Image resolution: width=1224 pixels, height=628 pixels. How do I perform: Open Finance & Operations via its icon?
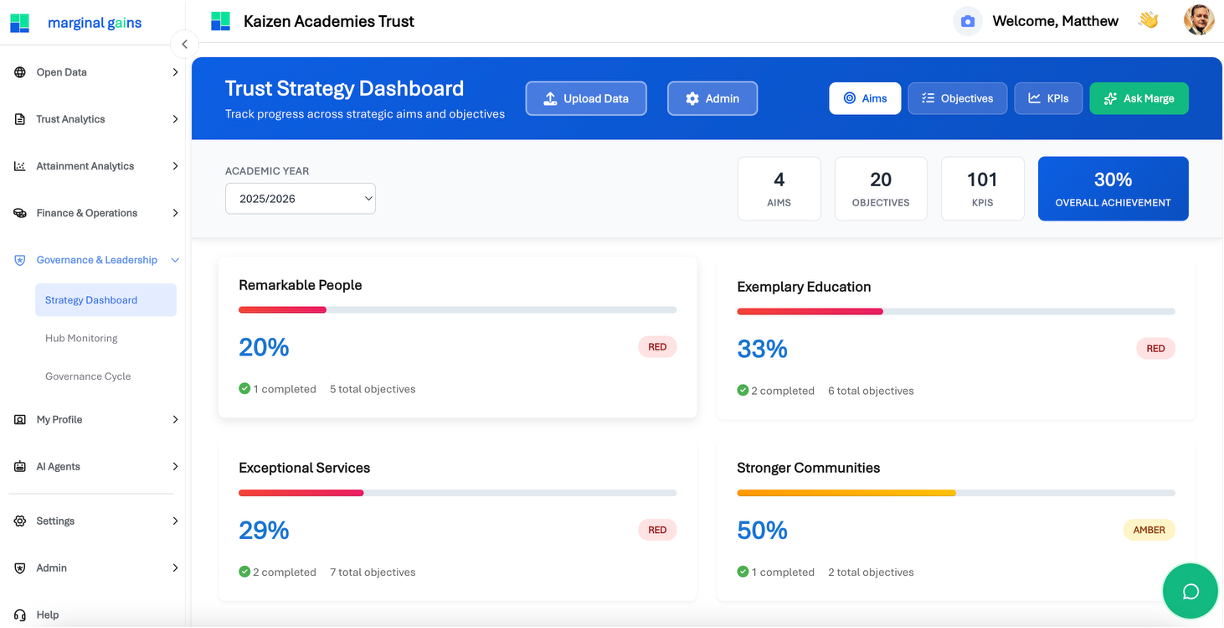pyautogui.click(x=20, y=213)
